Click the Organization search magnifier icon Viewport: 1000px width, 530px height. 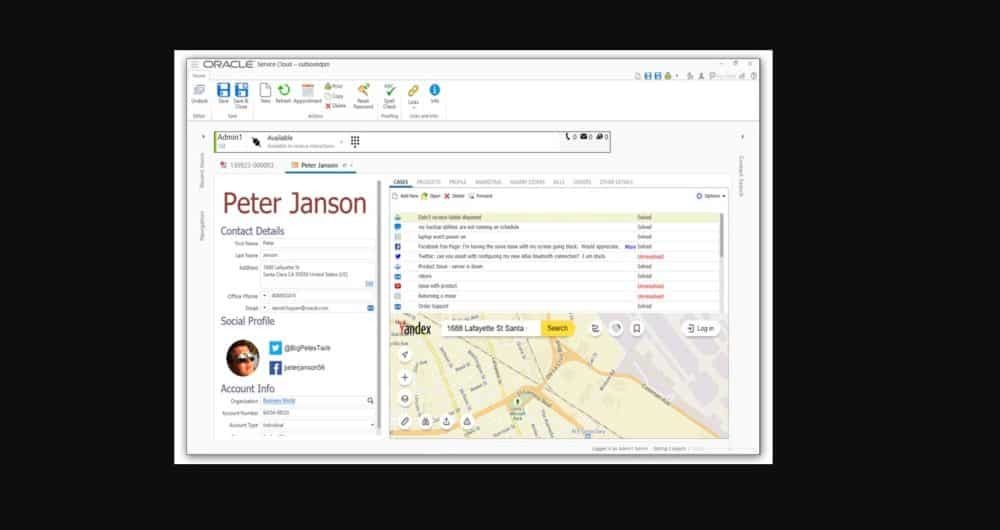370,401
